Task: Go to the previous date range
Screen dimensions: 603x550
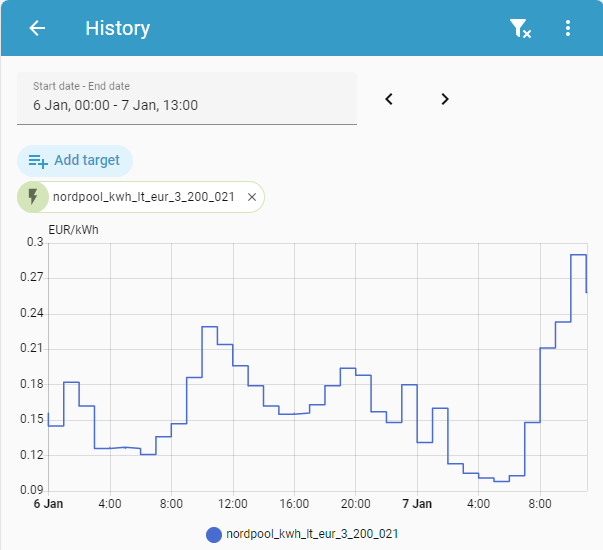Action: point(389,99)
